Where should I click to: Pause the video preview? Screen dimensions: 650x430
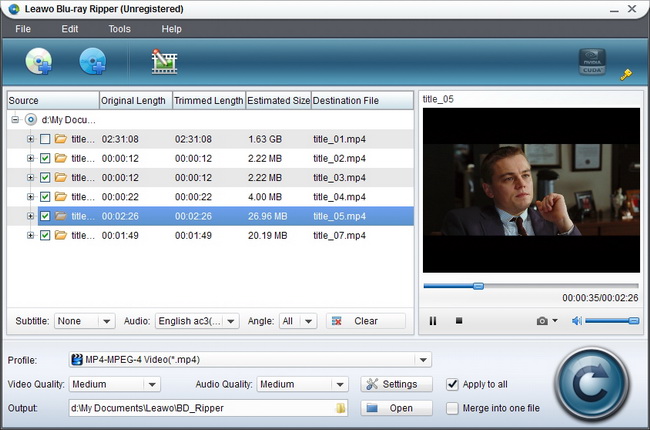coord(433,321)
